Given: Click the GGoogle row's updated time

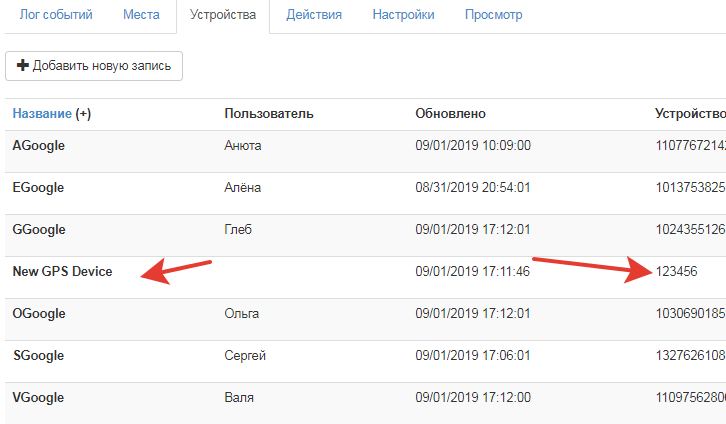Looking at the screenshot, I should tap(473, 230).
